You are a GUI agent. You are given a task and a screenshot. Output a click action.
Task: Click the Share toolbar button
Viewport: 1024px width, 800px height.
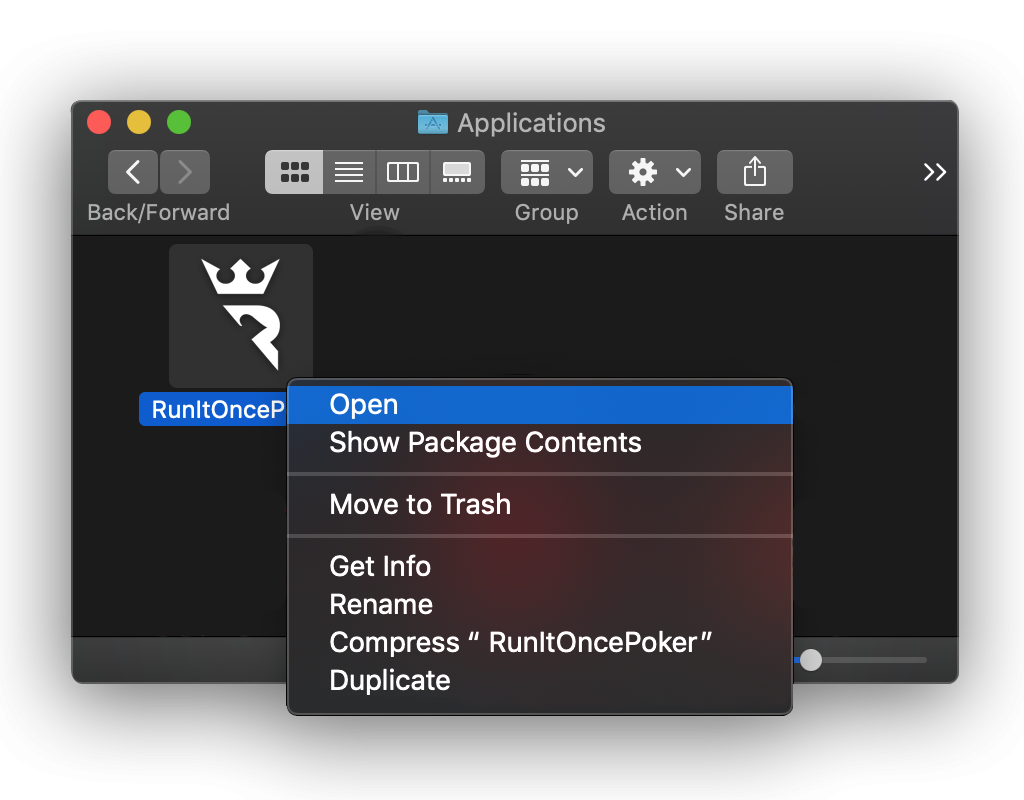pyautogui.click(x=754, y=172)
